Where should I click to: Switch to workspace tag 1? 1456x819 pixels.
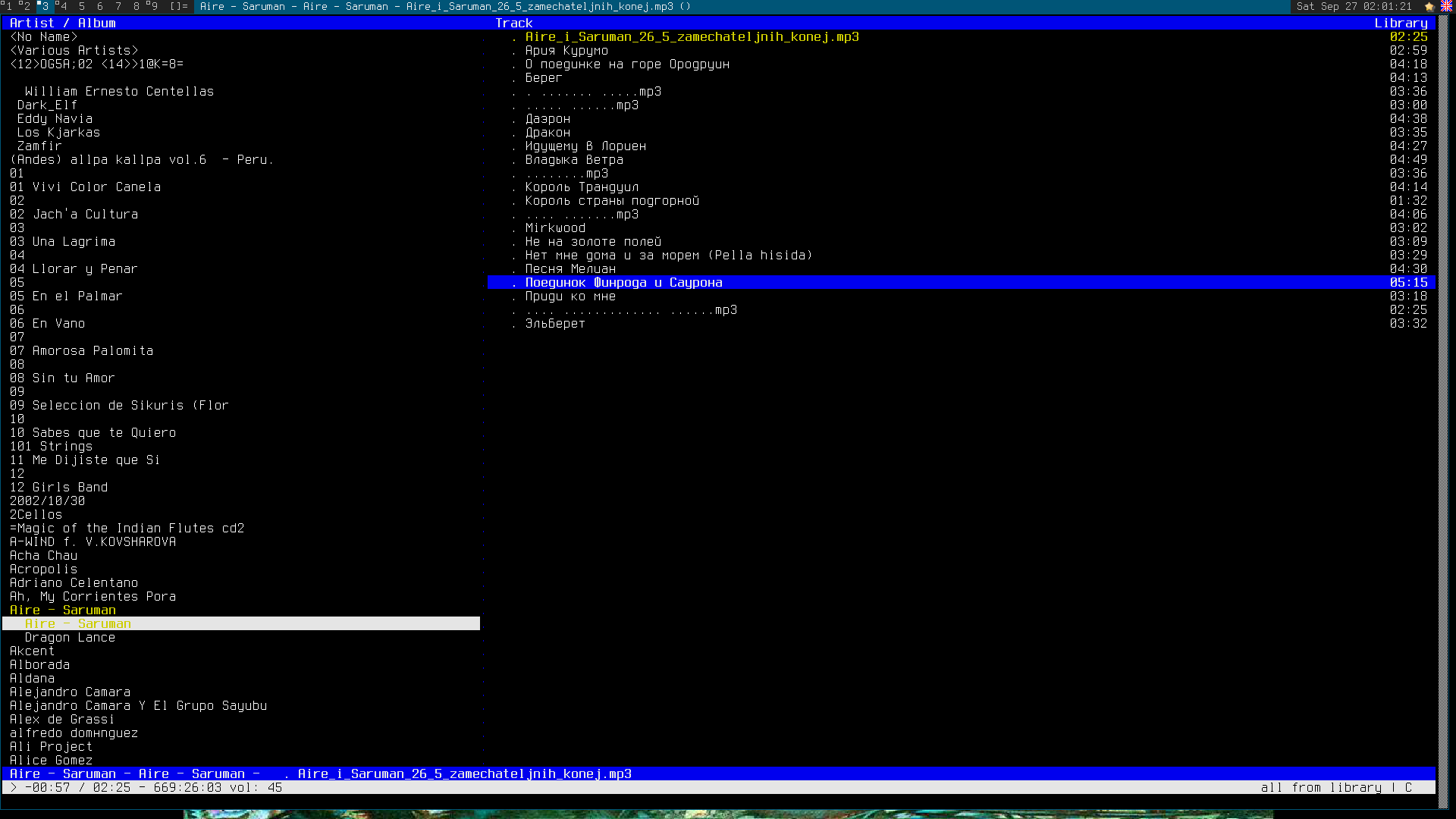pyautogui.click(x=8, y=6)
